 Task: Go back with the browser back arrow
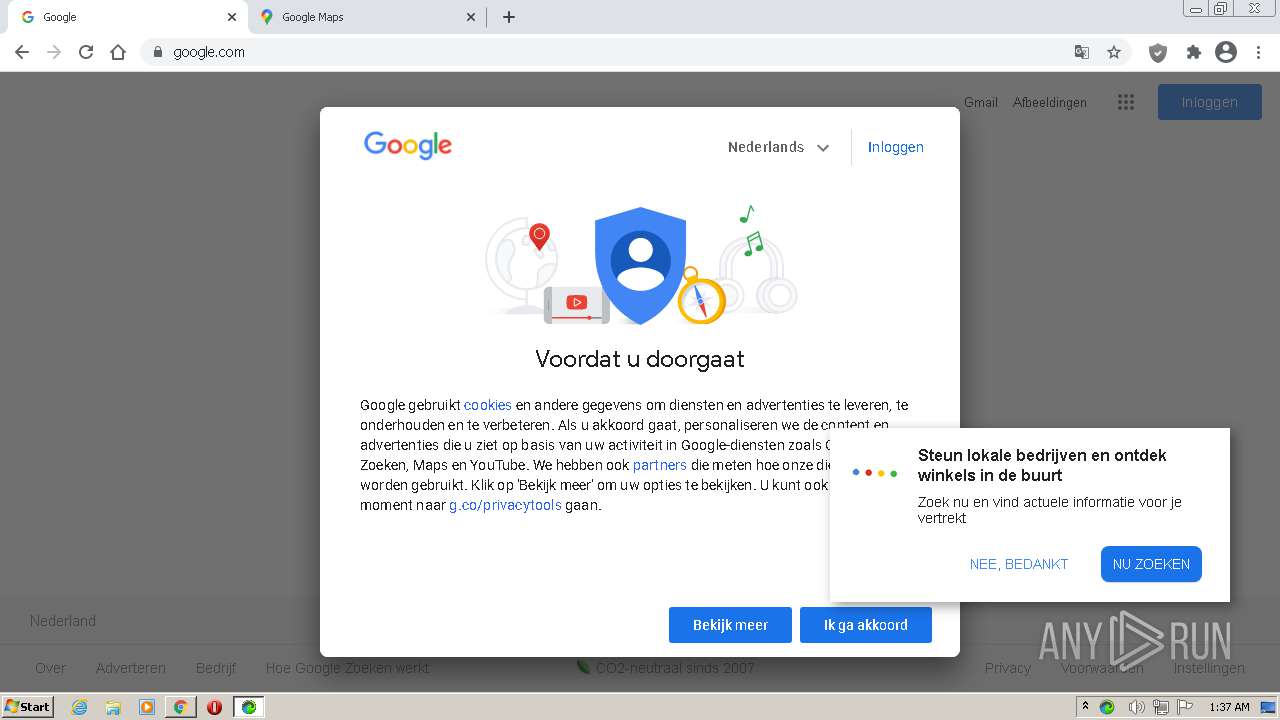tap(22, 52)
